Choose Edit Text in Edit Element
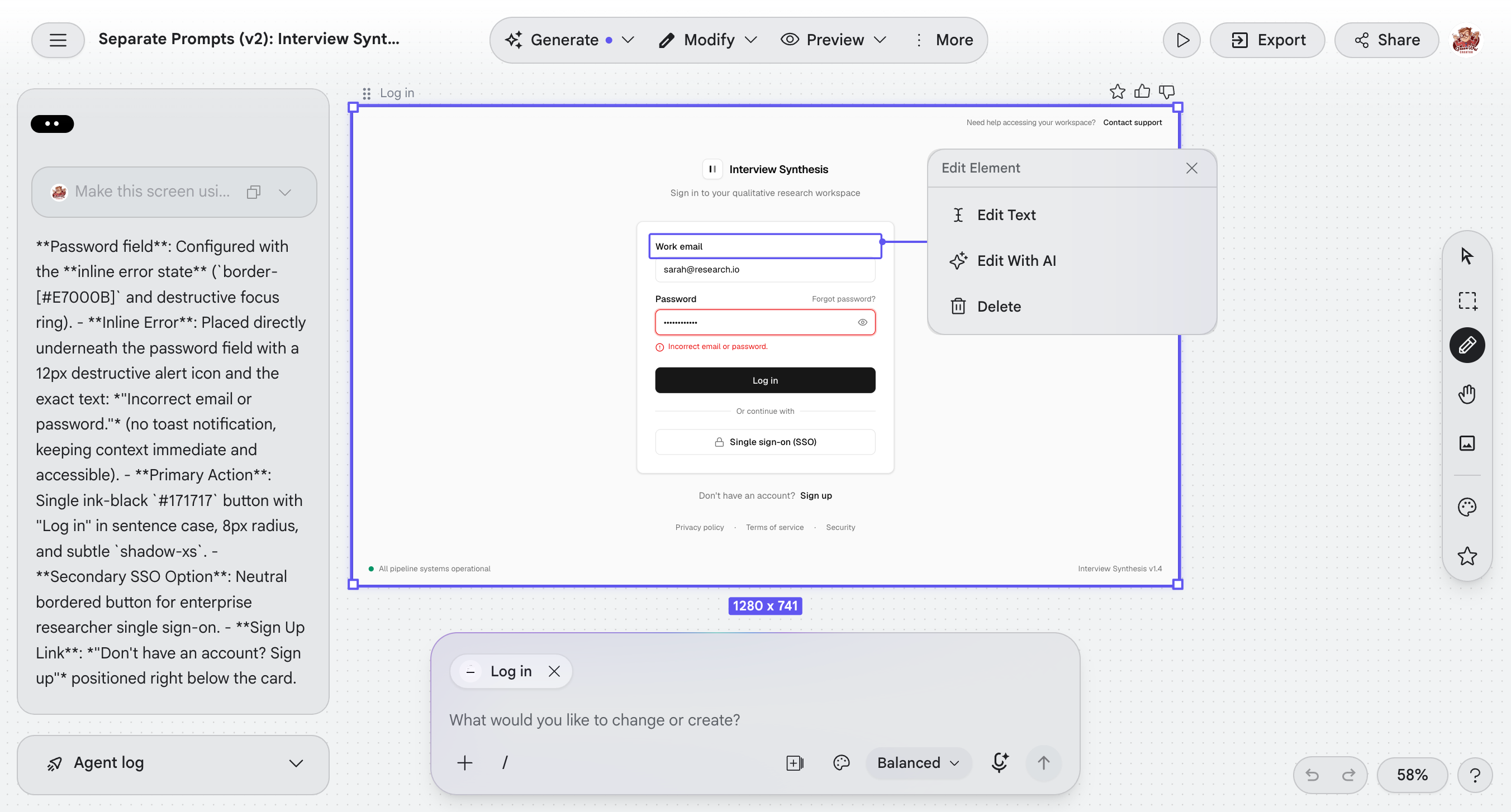1511x812 pixels. click(x=1072, y=215)
